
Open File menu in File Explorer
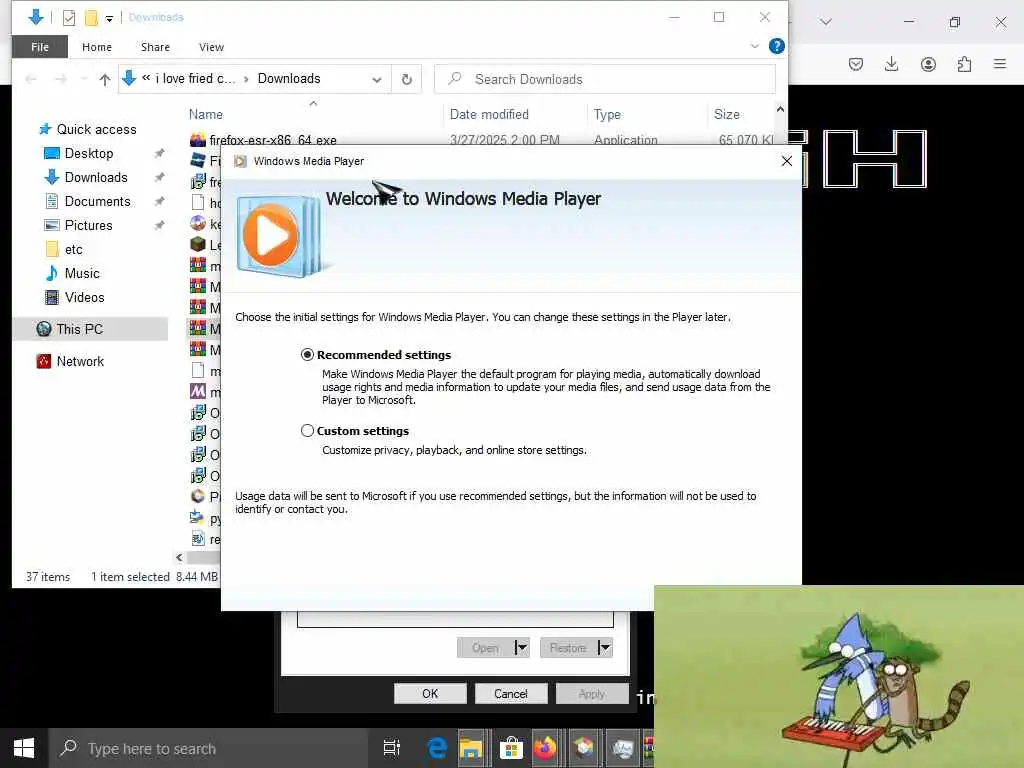coord(40,47)
